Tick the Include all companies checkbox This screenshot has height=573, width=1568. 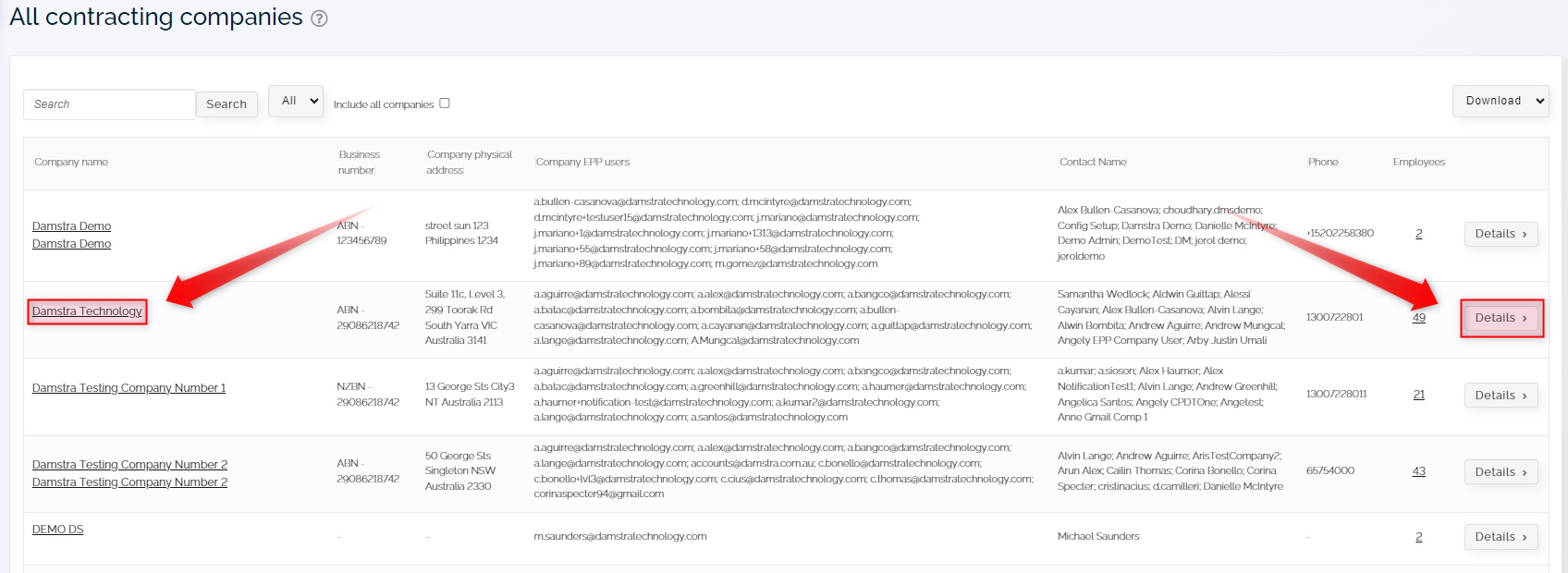point(445,104)
